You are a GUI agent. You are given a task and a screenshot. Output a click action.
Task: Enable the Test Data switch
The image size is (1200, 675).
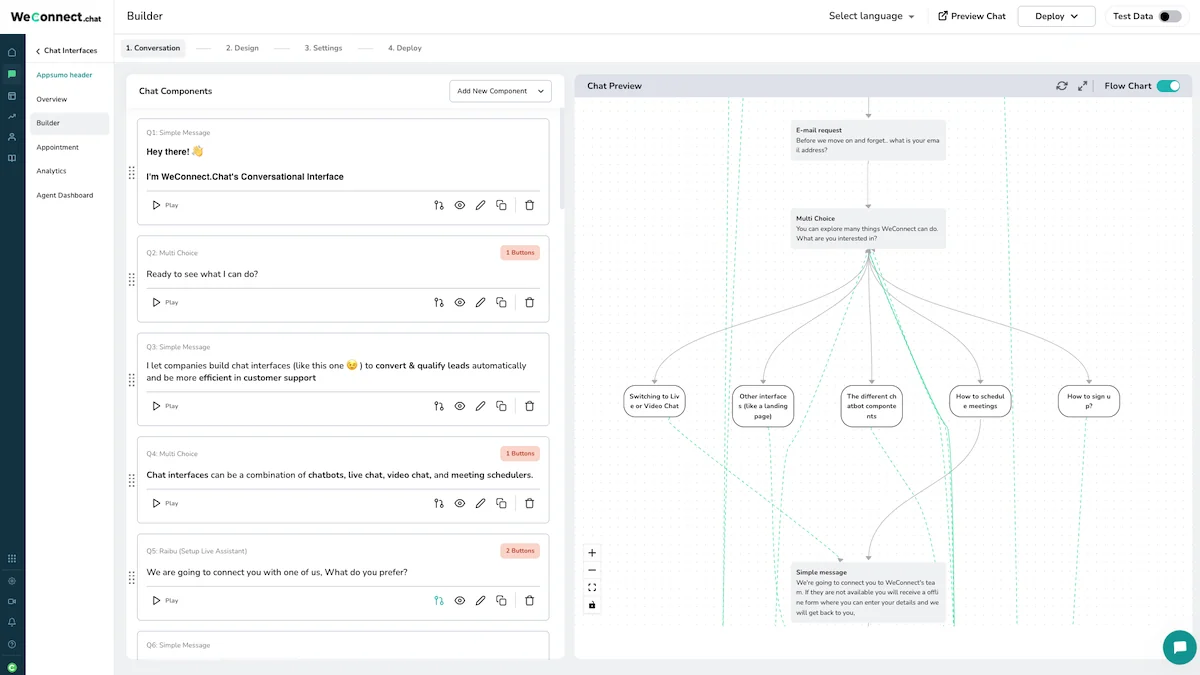1169,16
